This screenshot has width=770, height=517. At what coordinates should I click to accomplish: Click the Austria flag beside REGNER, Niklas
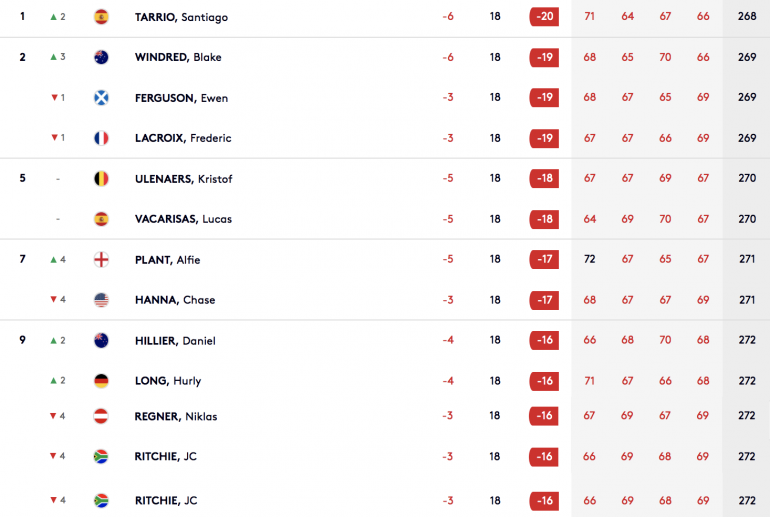pos(101,416)
